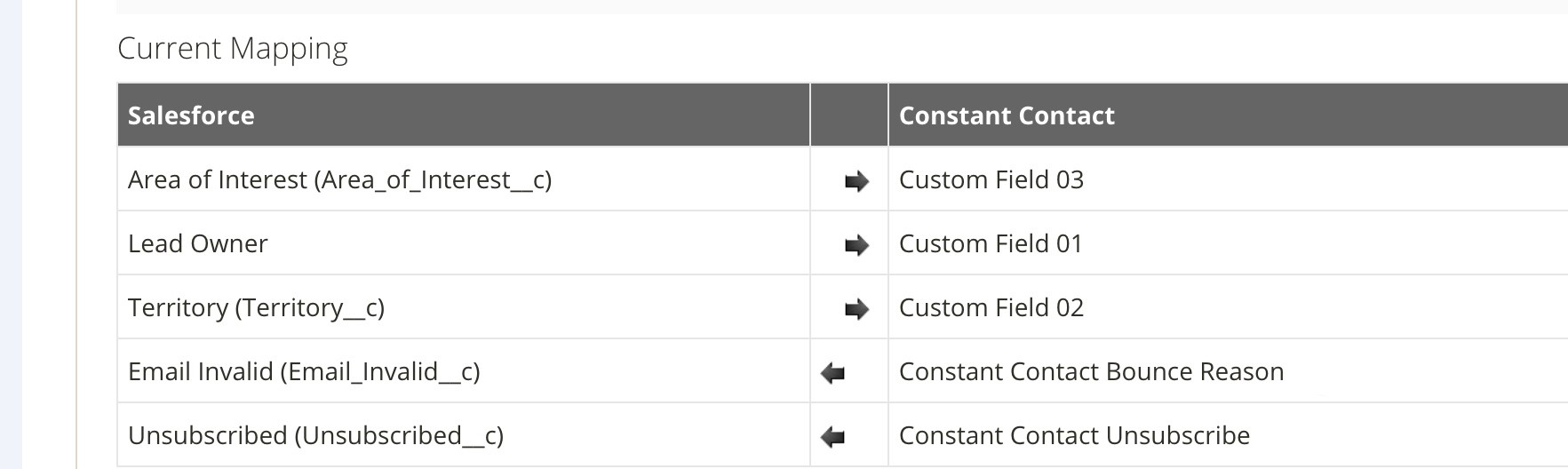This screenshot has width=1568, height=469.
Task: Click the light blue left sidebar strip
Action: point(11,234)
